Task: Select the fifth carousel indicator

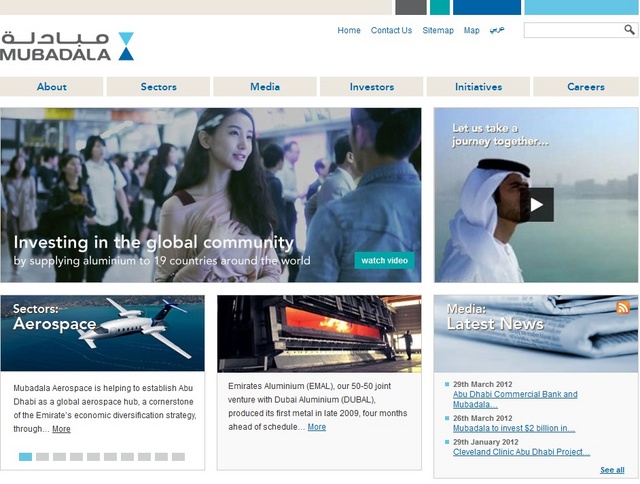Action: pos(93,457)
